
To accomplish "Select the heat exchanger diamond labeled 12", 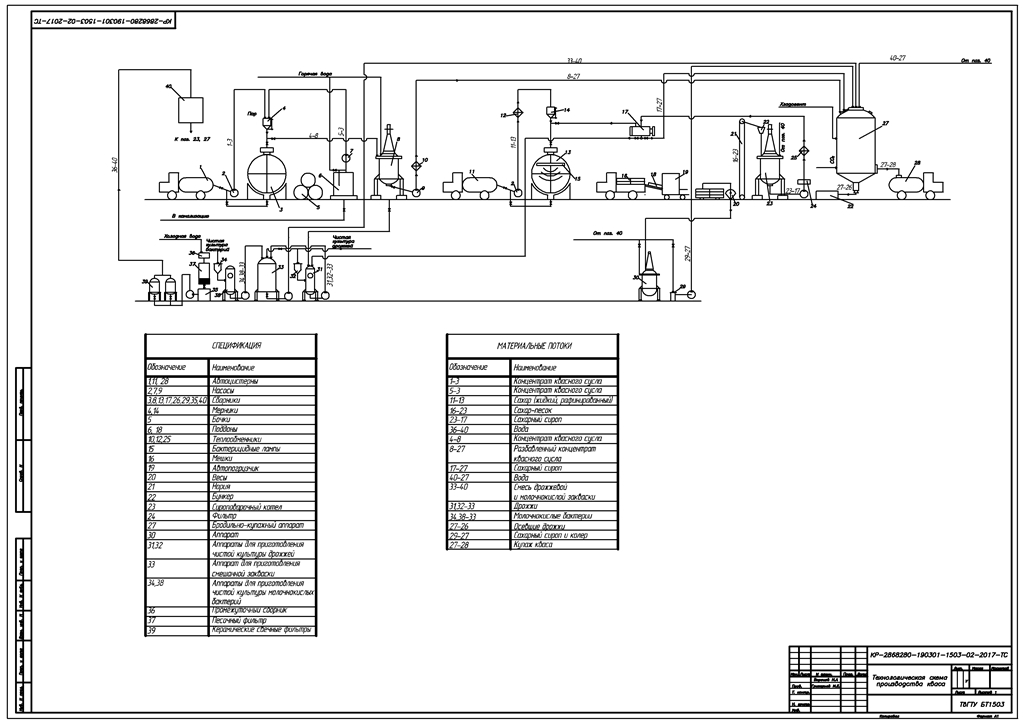I will [519, 113].
